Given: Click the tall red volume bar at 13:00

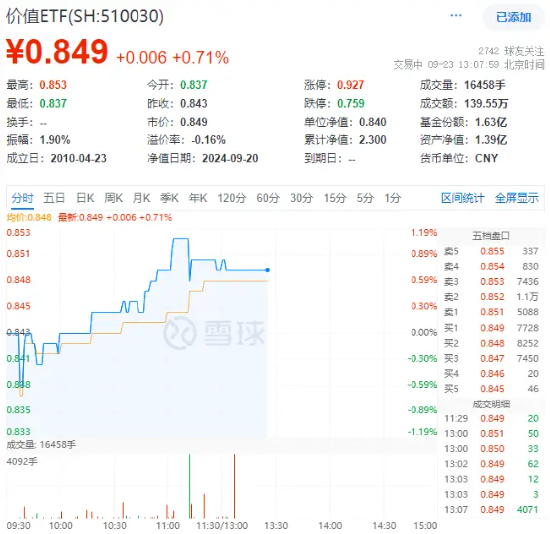Looking at the screenshot, I should point(234,486).
